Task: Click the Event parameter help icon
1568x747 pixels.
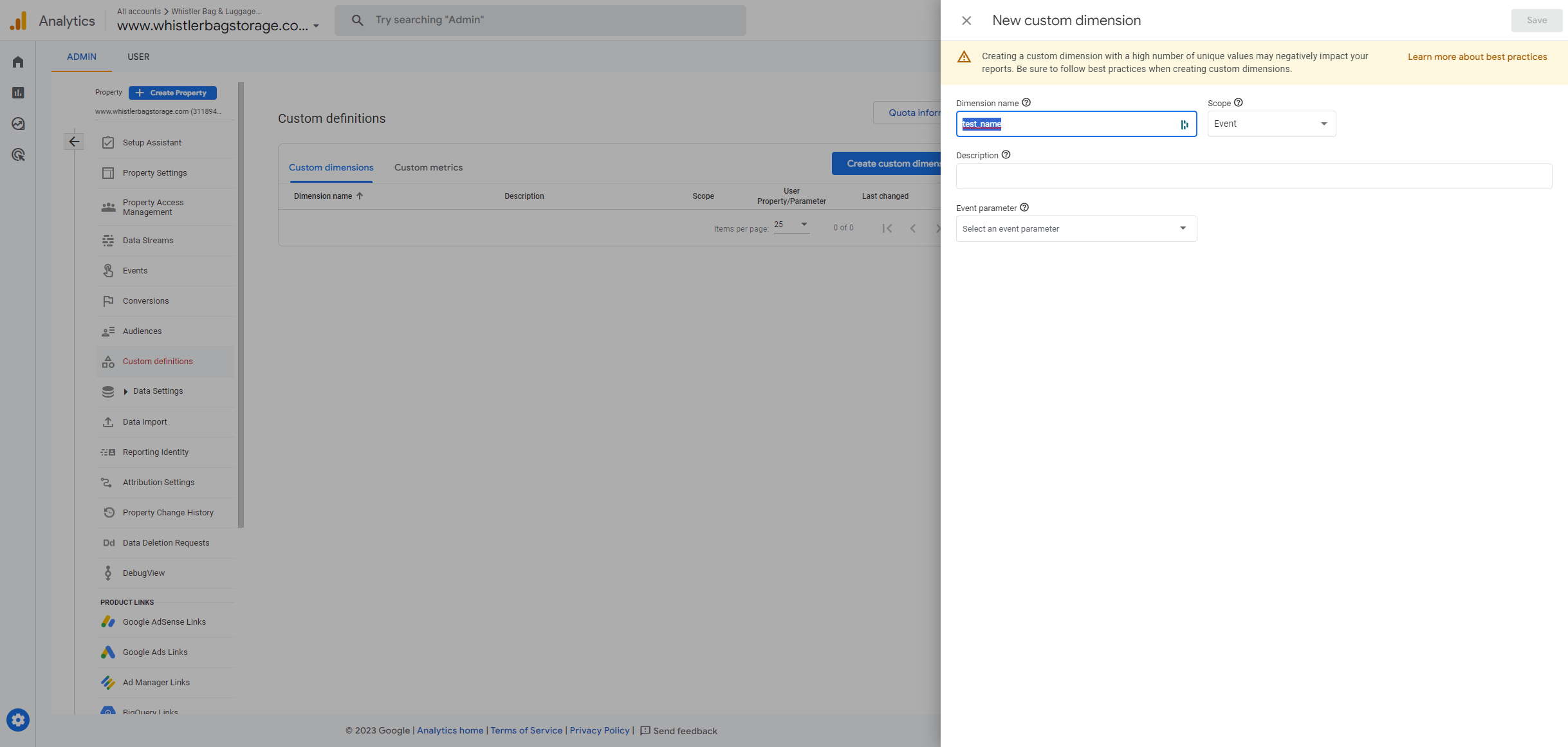Action: click(1024, 207)
